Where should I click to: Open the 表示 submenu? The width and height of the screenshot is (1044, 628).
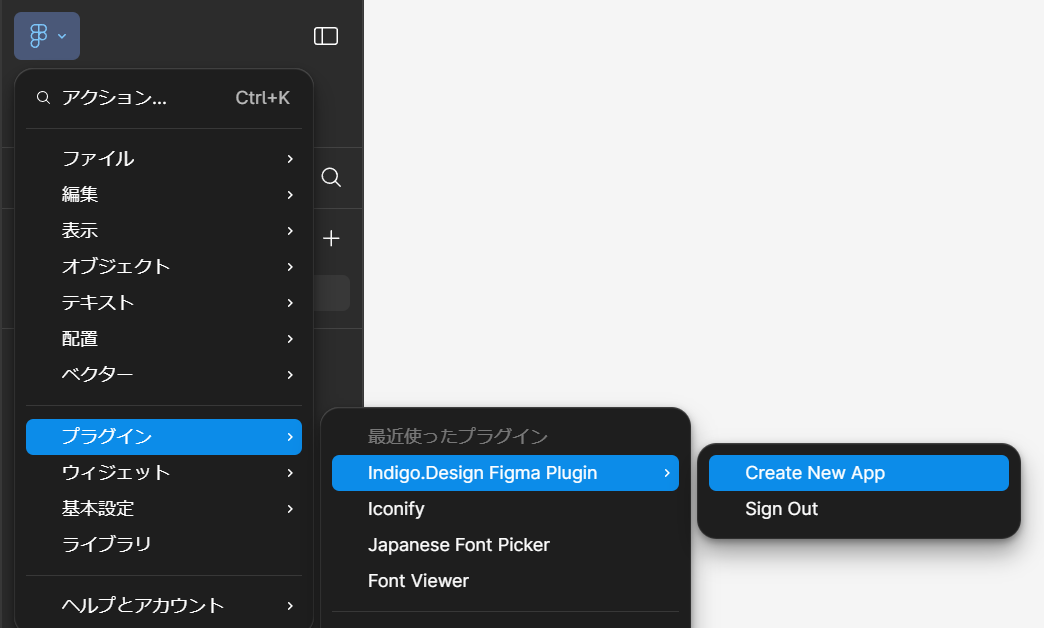(164, 230)
